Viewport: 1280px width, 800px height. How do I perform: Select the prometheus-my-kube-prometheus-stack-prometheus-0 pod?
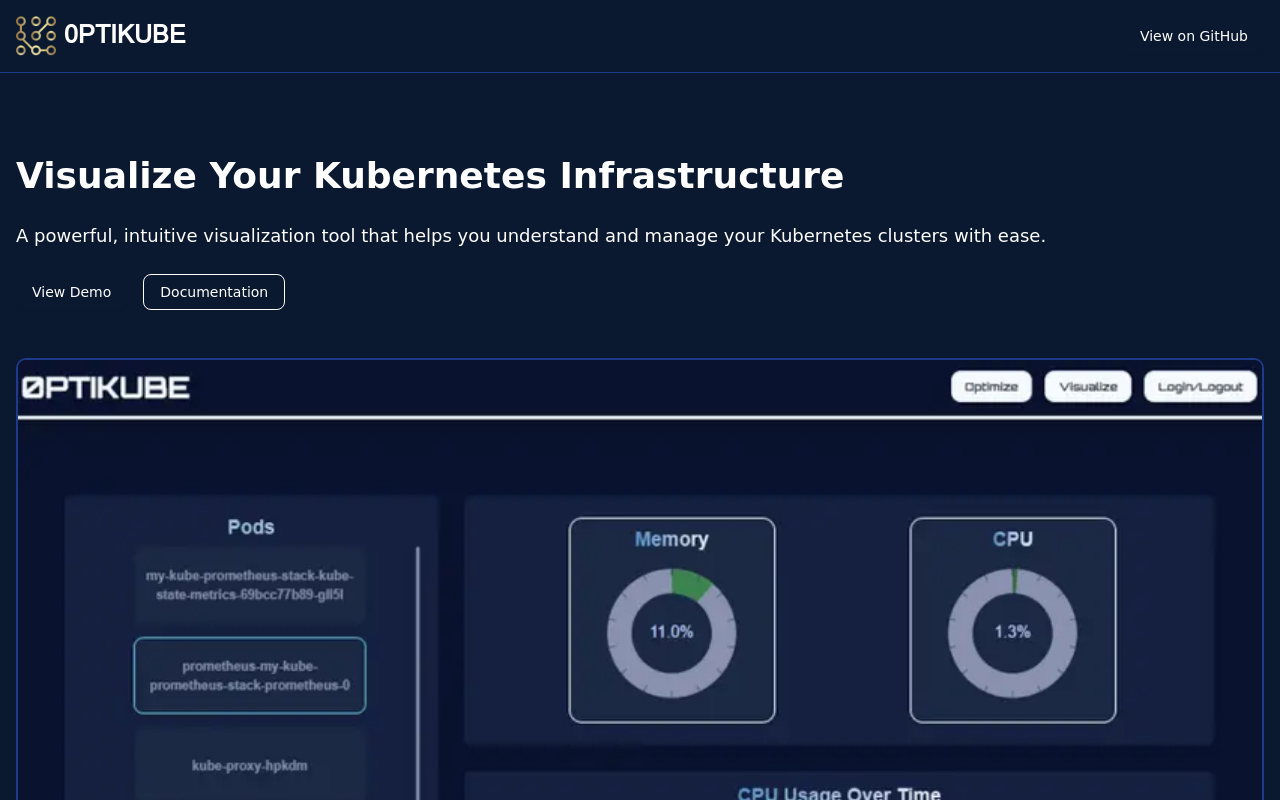[x=250, y=676]
